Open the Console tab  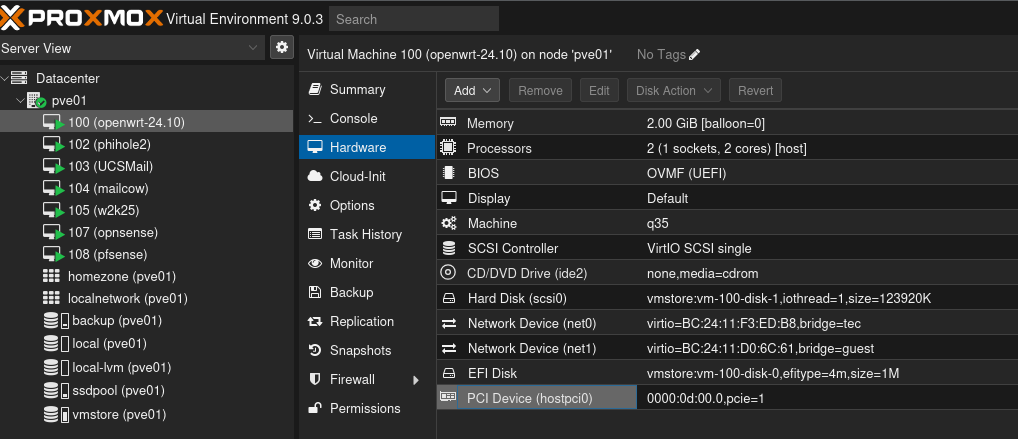[x=353, y=118]
